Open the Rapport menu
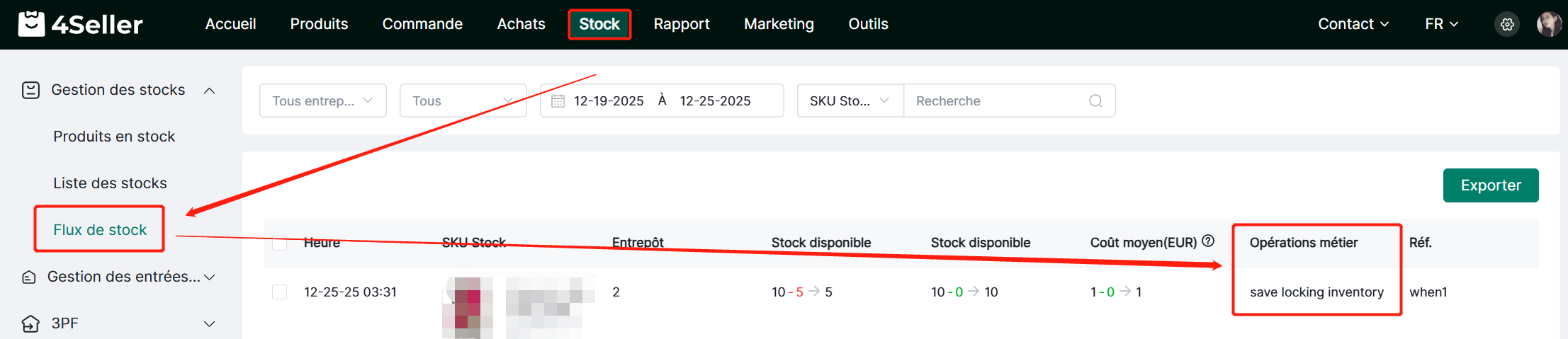The image size is (1568, 339). (681, 24)
